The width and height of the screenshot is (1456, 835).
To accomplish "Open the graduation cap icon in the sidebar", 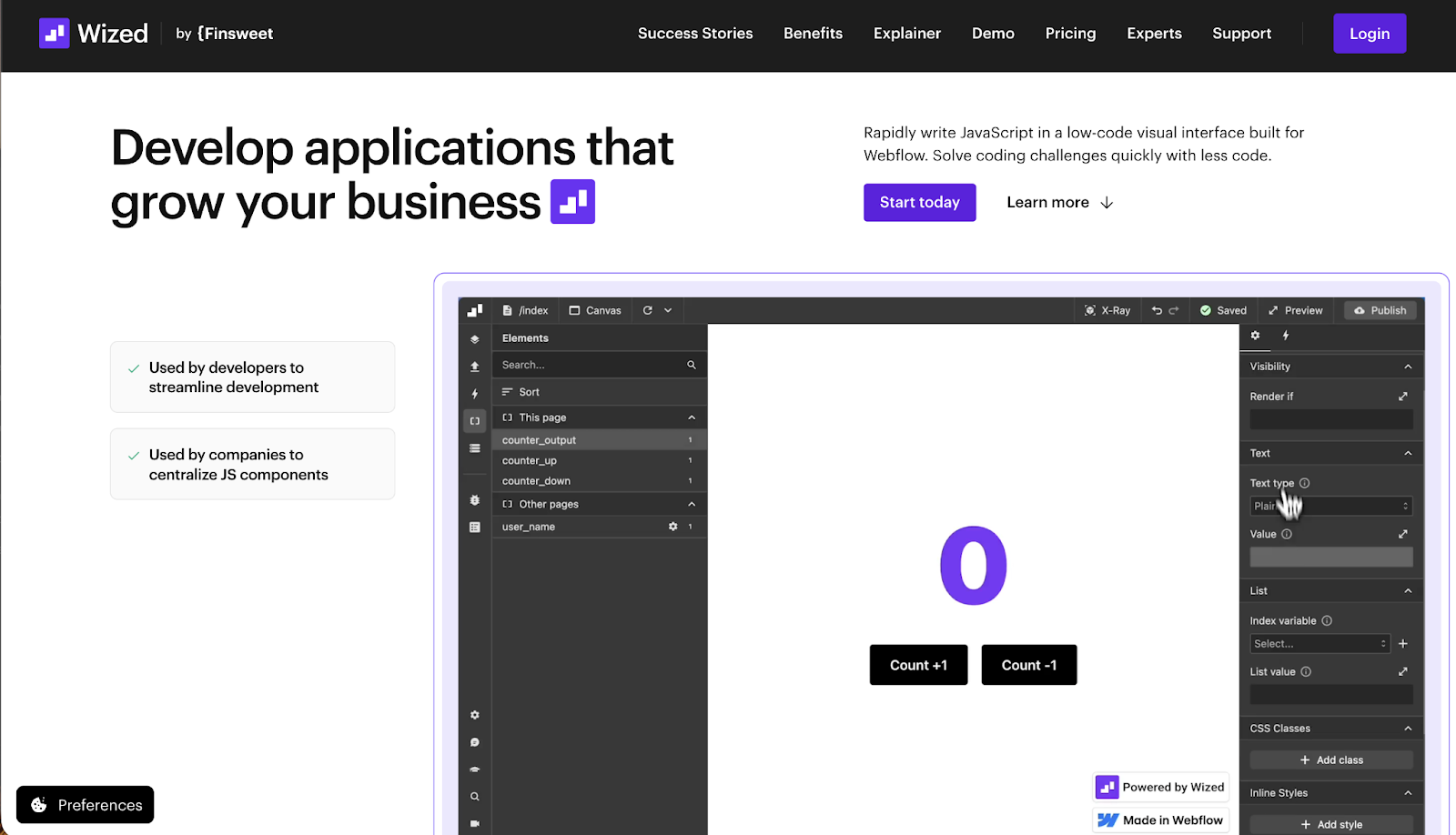I will (475, 770).
